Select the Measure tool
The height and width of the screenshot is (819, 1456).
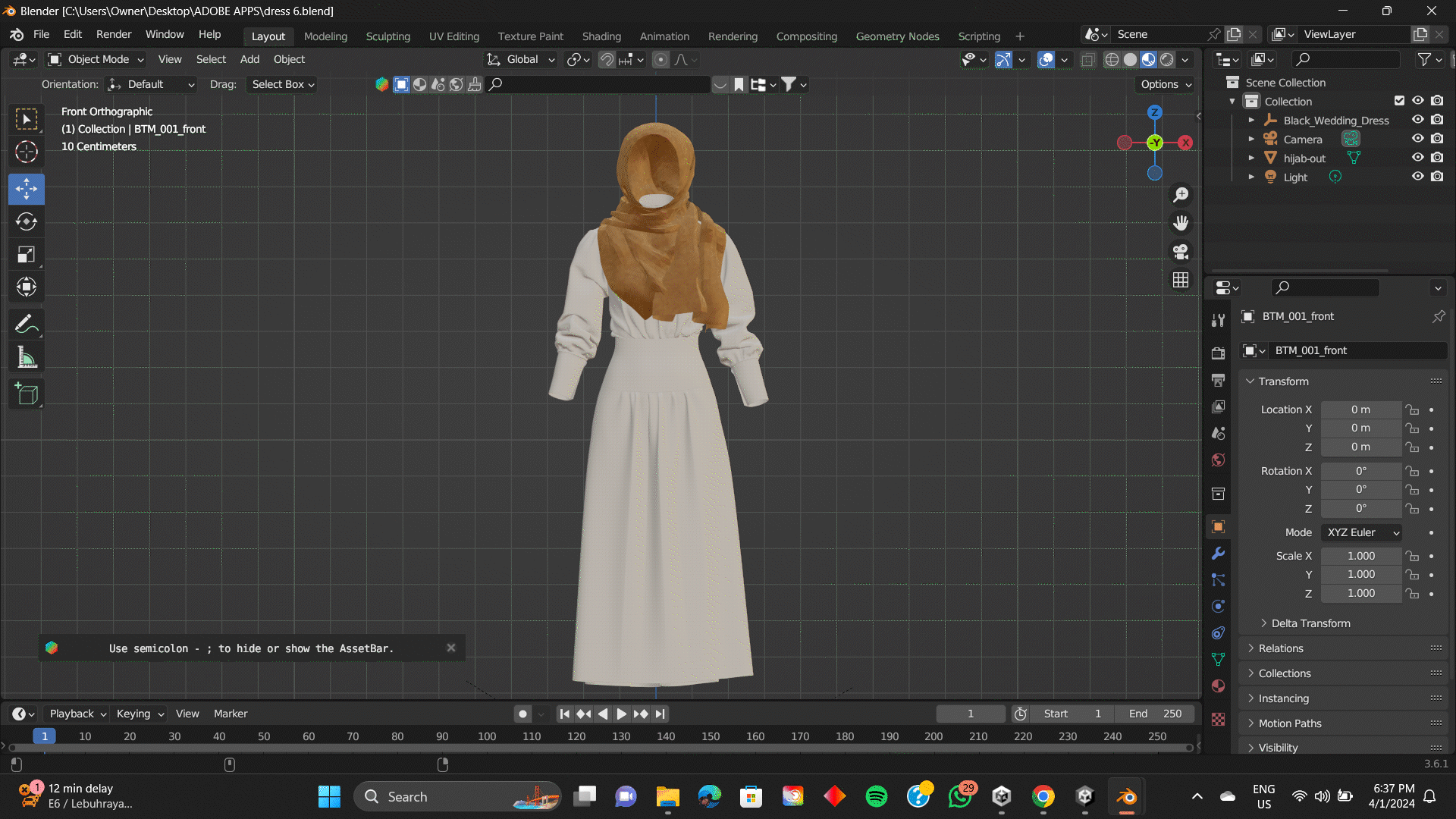(x=27, y=357)
